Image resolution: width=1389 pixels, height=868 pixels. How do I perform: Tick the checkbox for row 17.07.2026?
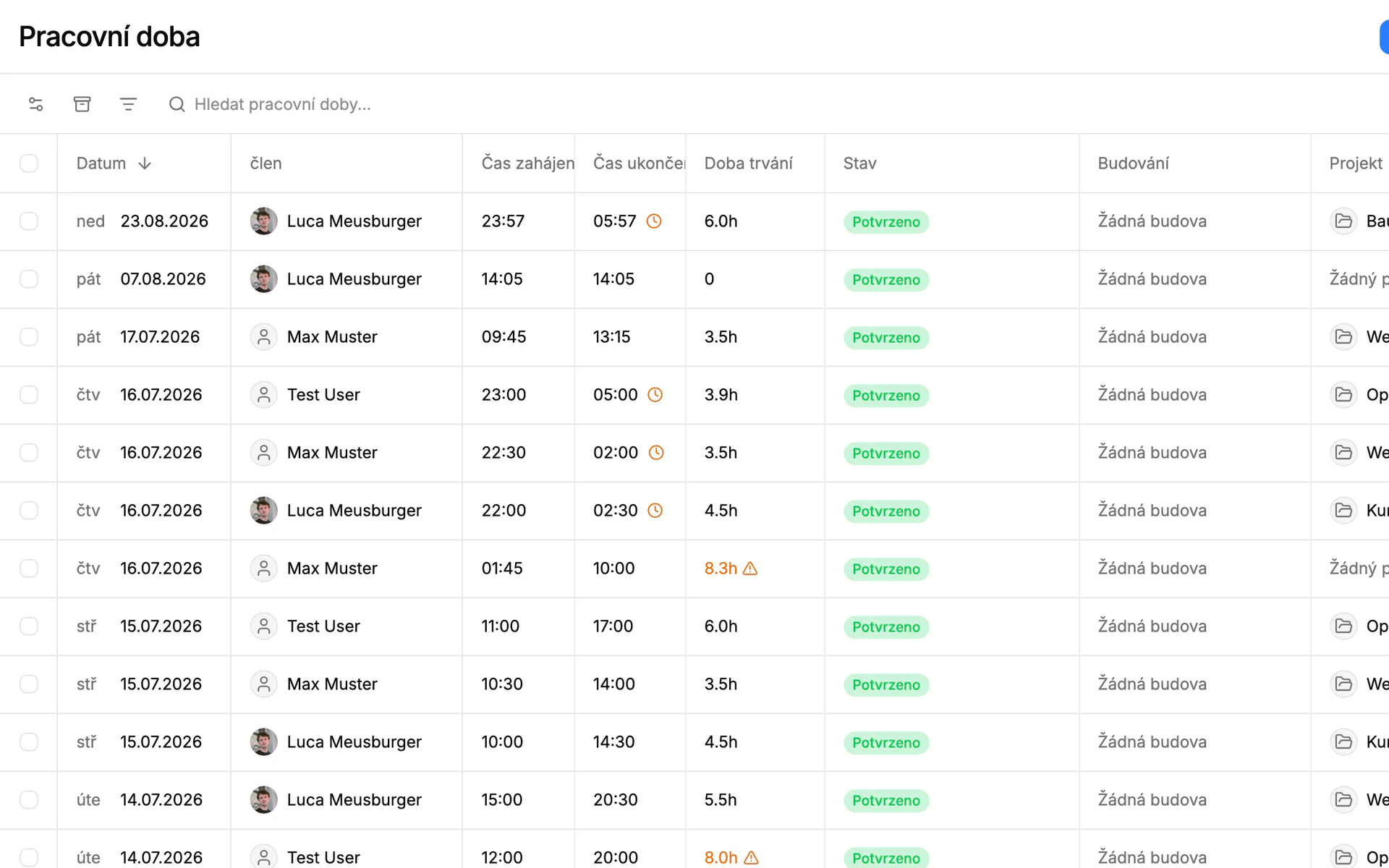click(x=29, y=337)
